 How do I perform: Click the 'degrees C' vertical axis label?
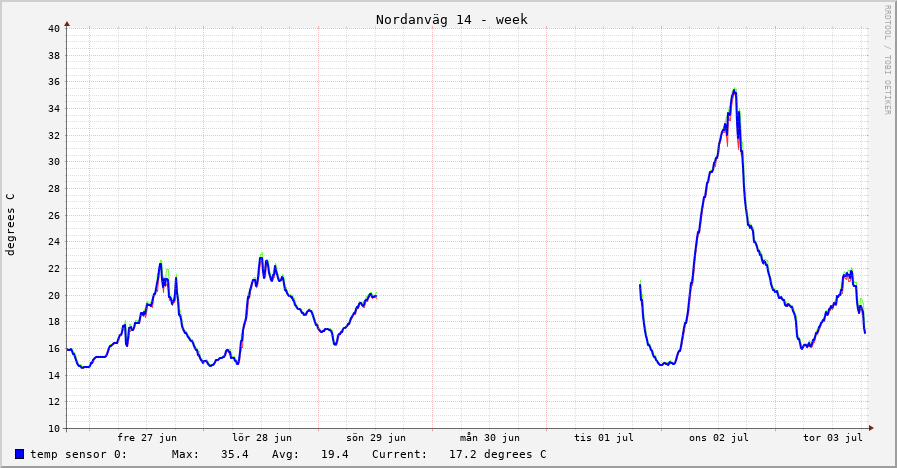[x=10, y=224]
